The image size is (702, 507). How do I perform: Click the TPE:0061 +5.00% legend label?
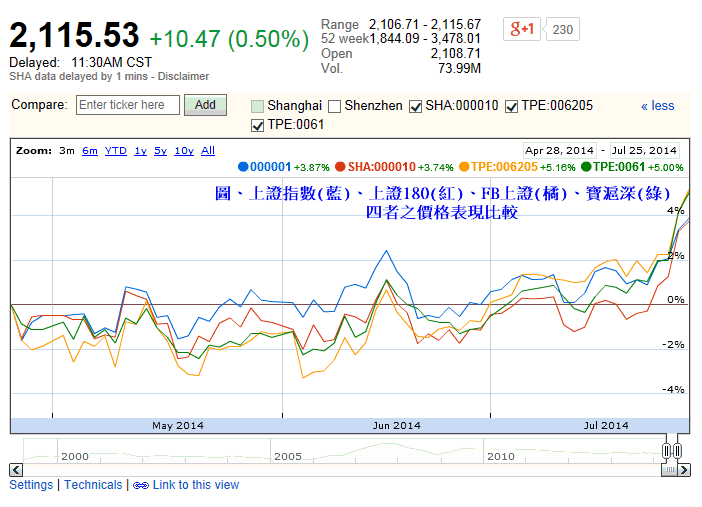click(638, 167)
